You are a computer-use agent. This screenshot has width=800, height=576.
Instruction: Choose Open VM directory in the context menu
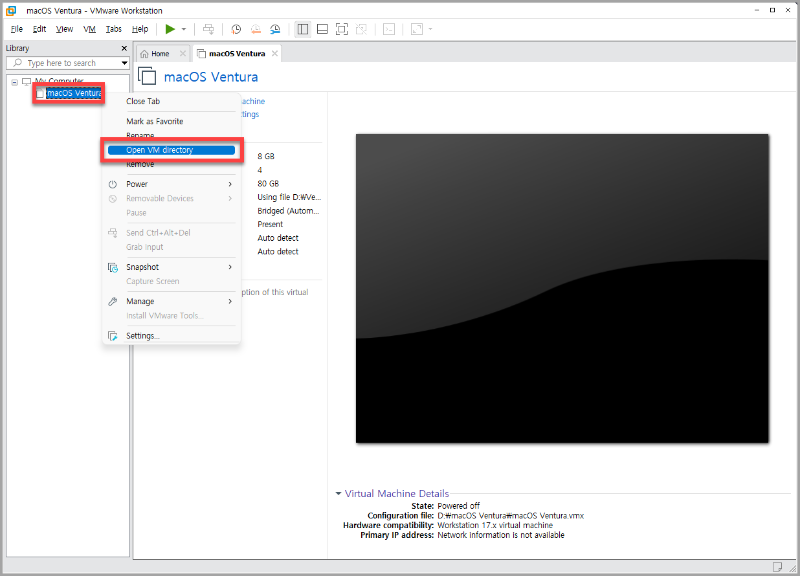171,150
